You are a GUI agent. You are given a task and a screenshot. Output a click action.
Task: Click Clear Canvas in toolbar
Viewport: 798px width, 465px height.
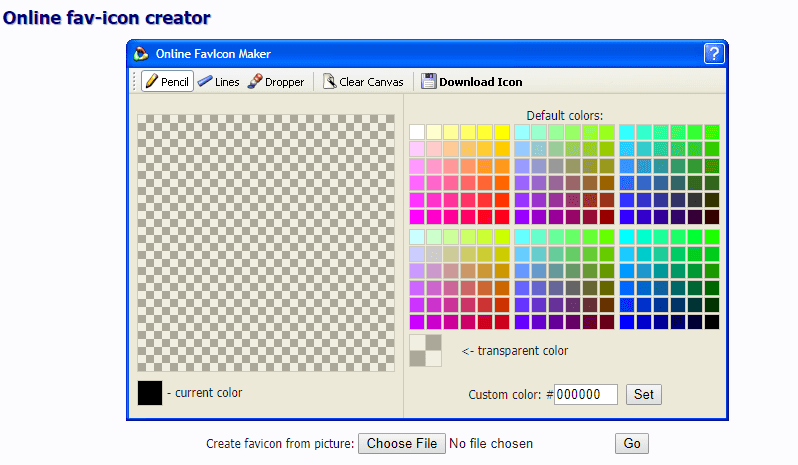click(x=363, y=81)
